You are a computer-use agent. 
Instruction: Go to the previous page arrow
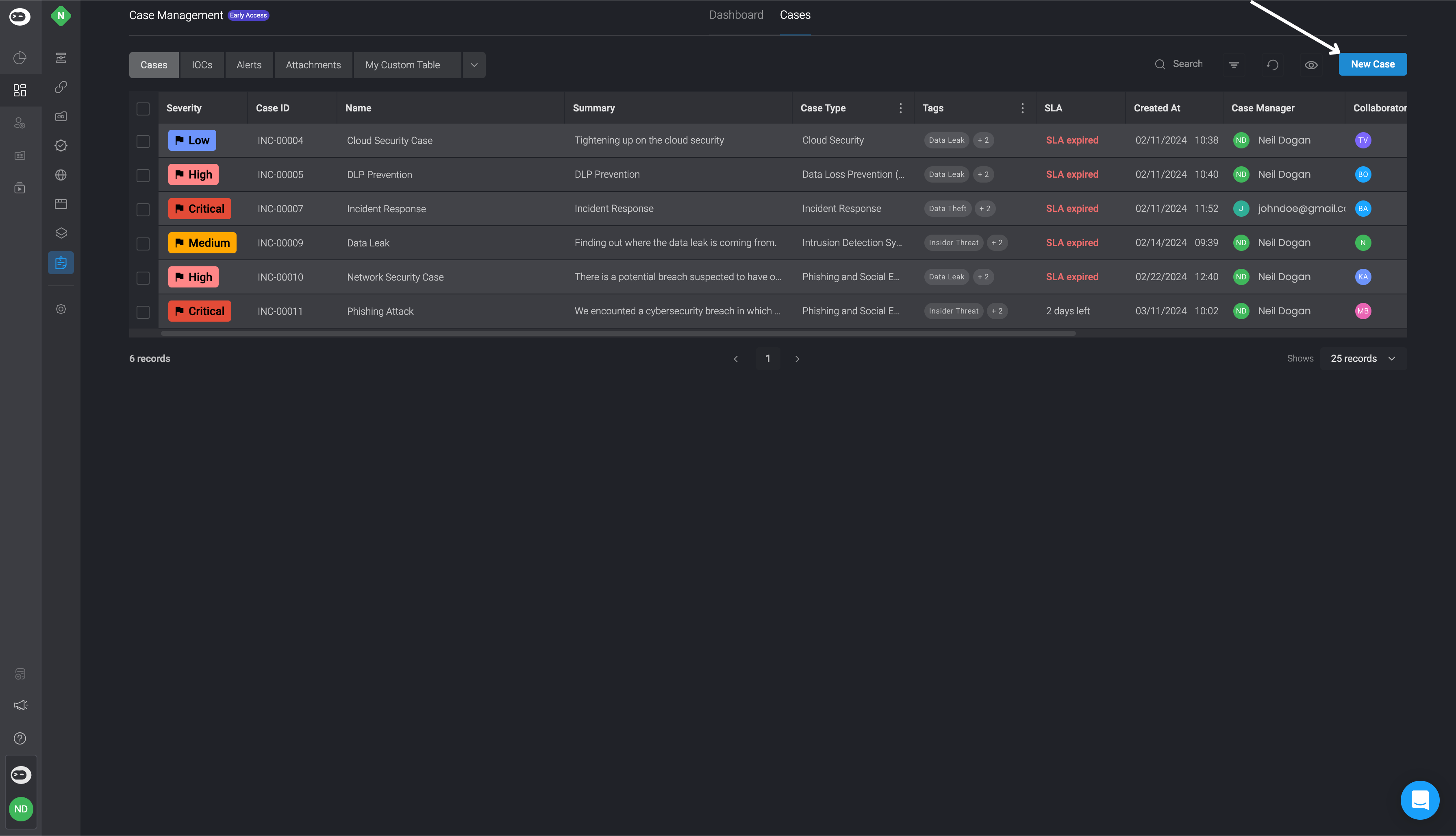coord(736,359)
